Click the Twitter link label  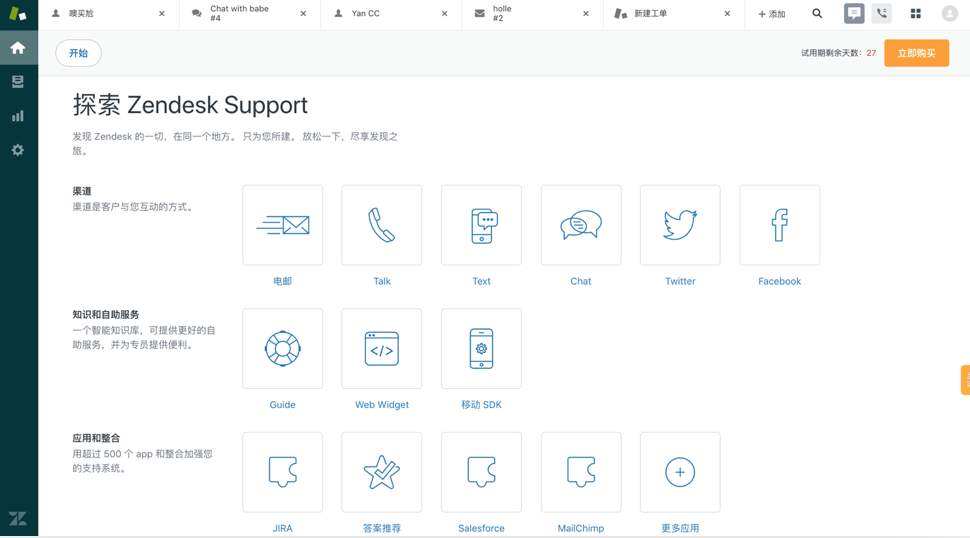click(x=680, y=281)
